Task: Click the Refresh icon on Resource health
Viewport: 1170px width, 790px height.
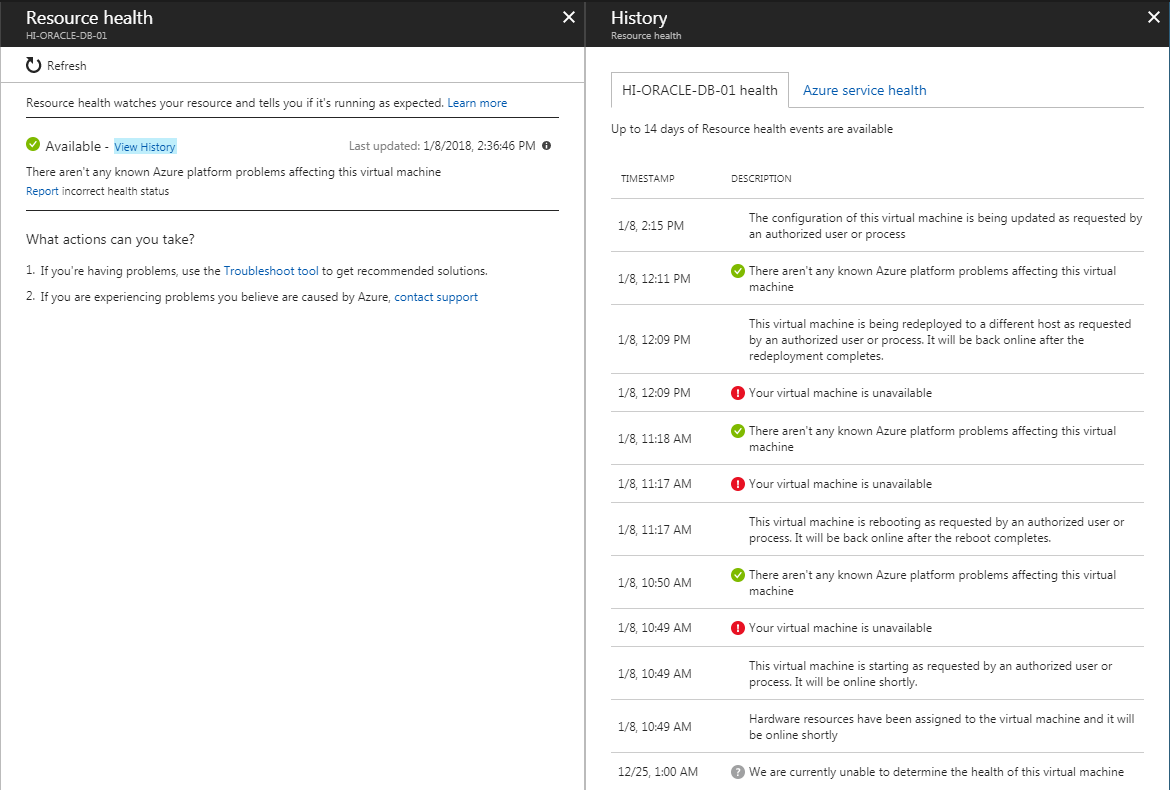Action: click(x=33, y=64)
